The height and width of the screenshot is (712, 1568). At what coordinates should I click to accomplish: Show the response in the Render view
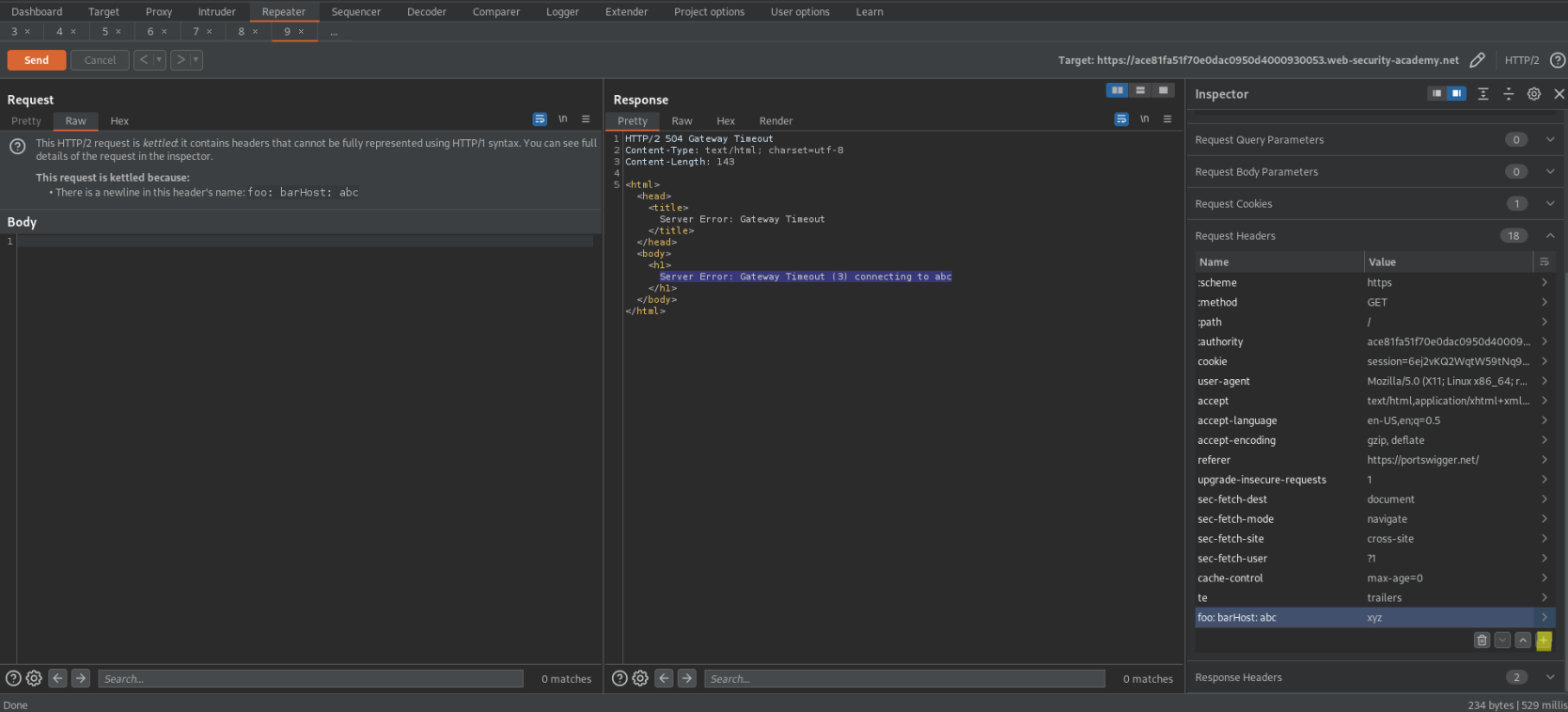(x=776, y=121)
